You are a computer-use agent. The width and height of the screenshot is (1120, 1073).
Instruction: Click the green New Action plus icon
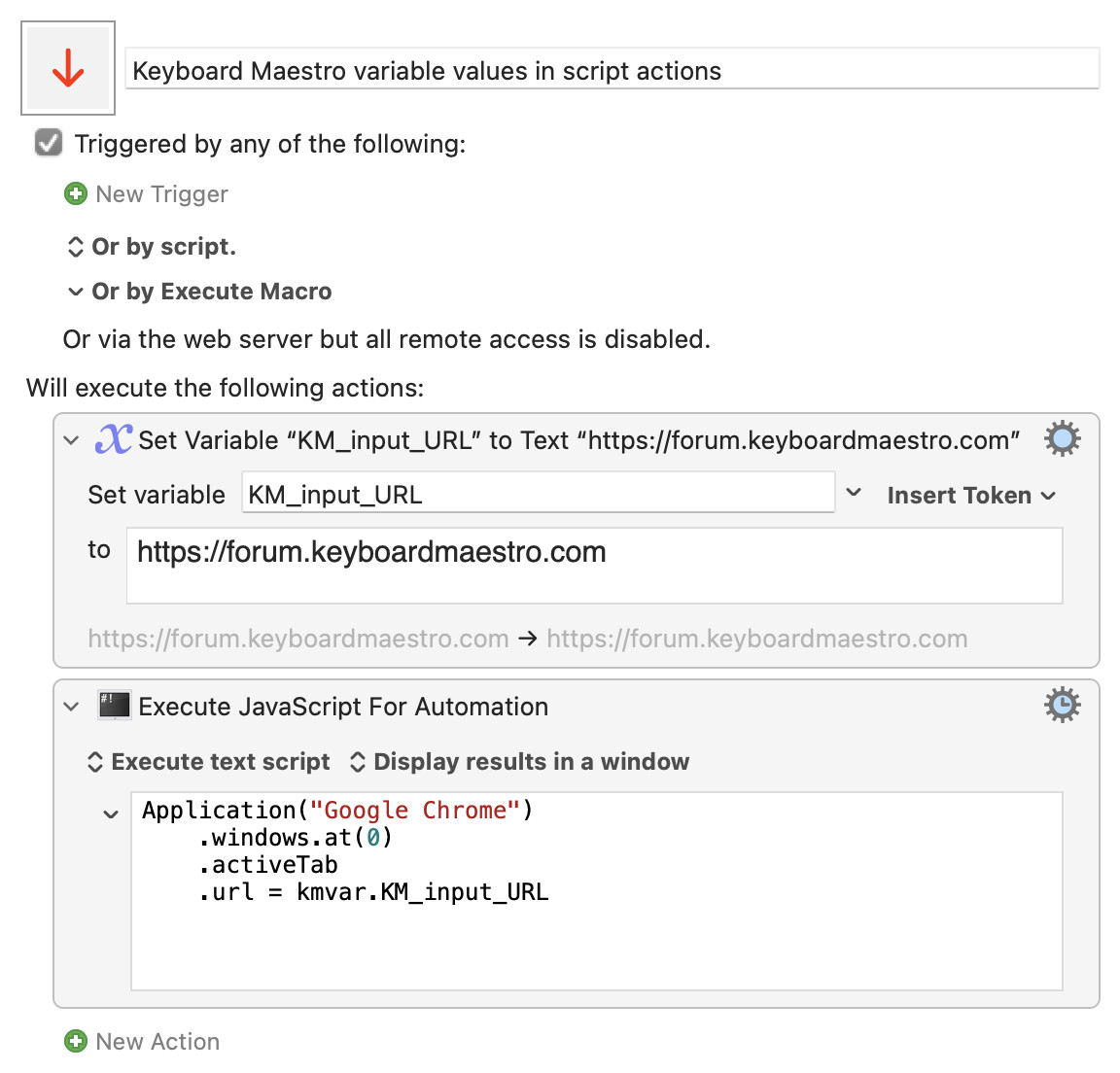pyautogui.click(x=76, y=1041)
